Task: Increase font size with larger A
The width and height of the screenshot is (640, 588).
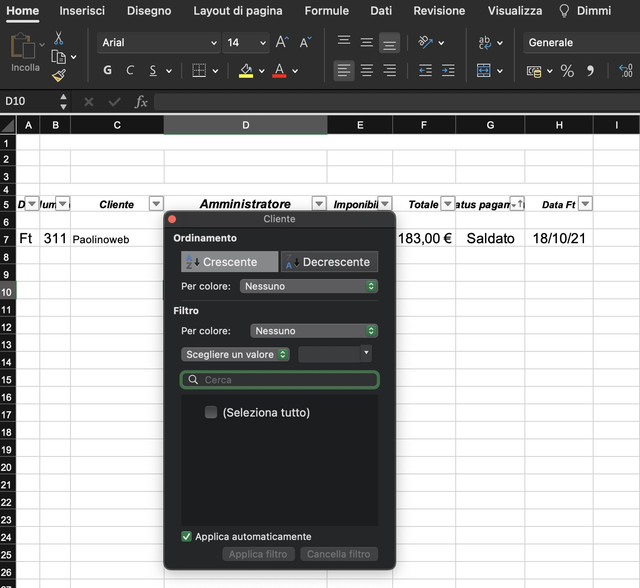Action: point(282,42)
